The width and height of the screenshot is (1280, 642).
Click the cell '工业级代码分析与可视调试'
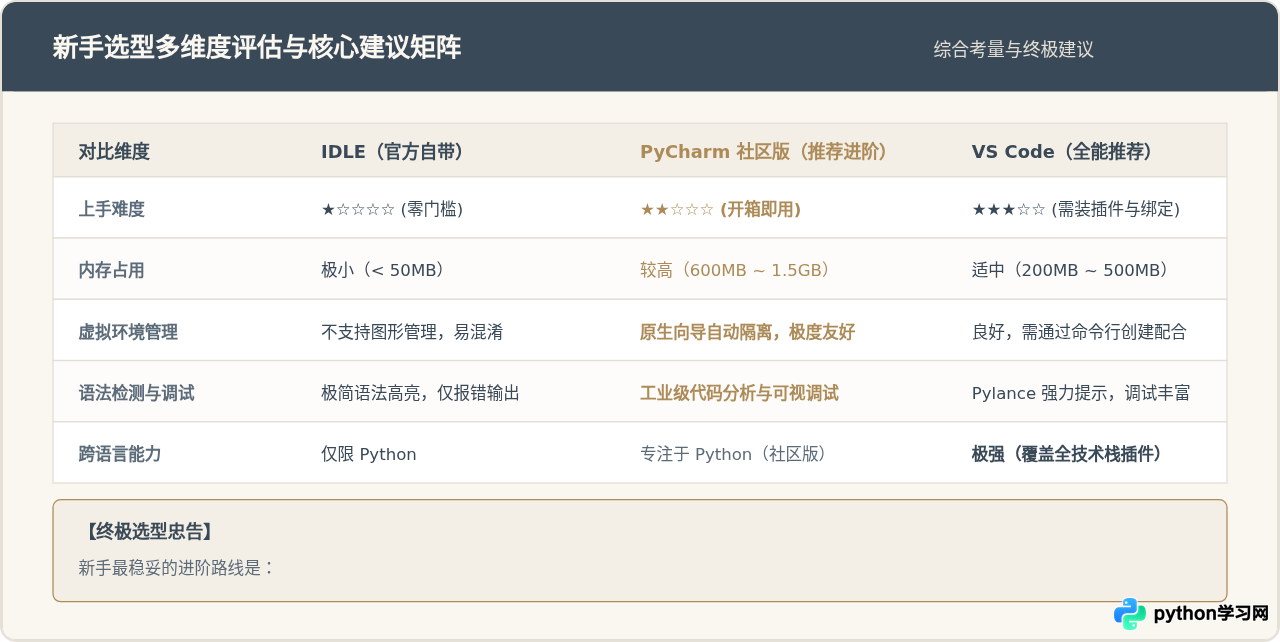[740, 393]
